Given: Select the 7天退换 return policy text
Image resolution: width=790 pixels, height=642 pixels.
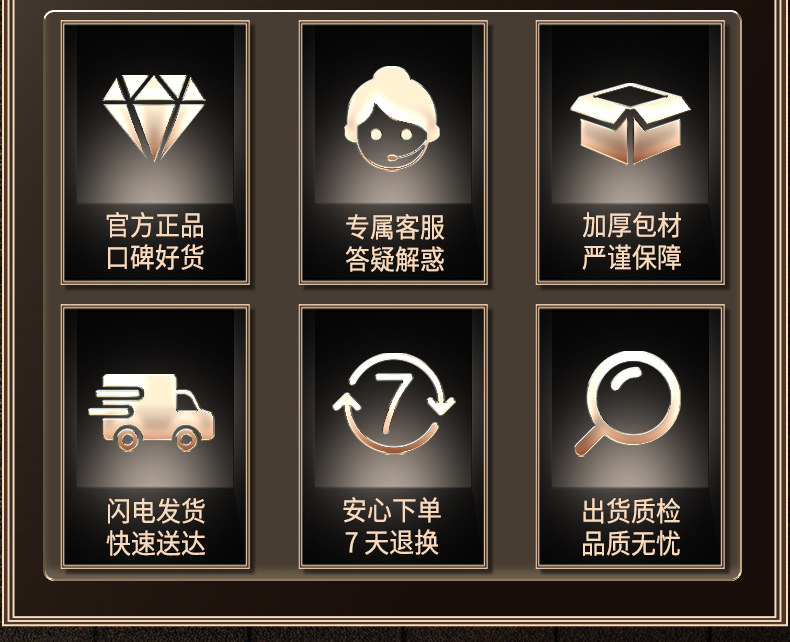Looking at the screenshot, I should [392, 543].
